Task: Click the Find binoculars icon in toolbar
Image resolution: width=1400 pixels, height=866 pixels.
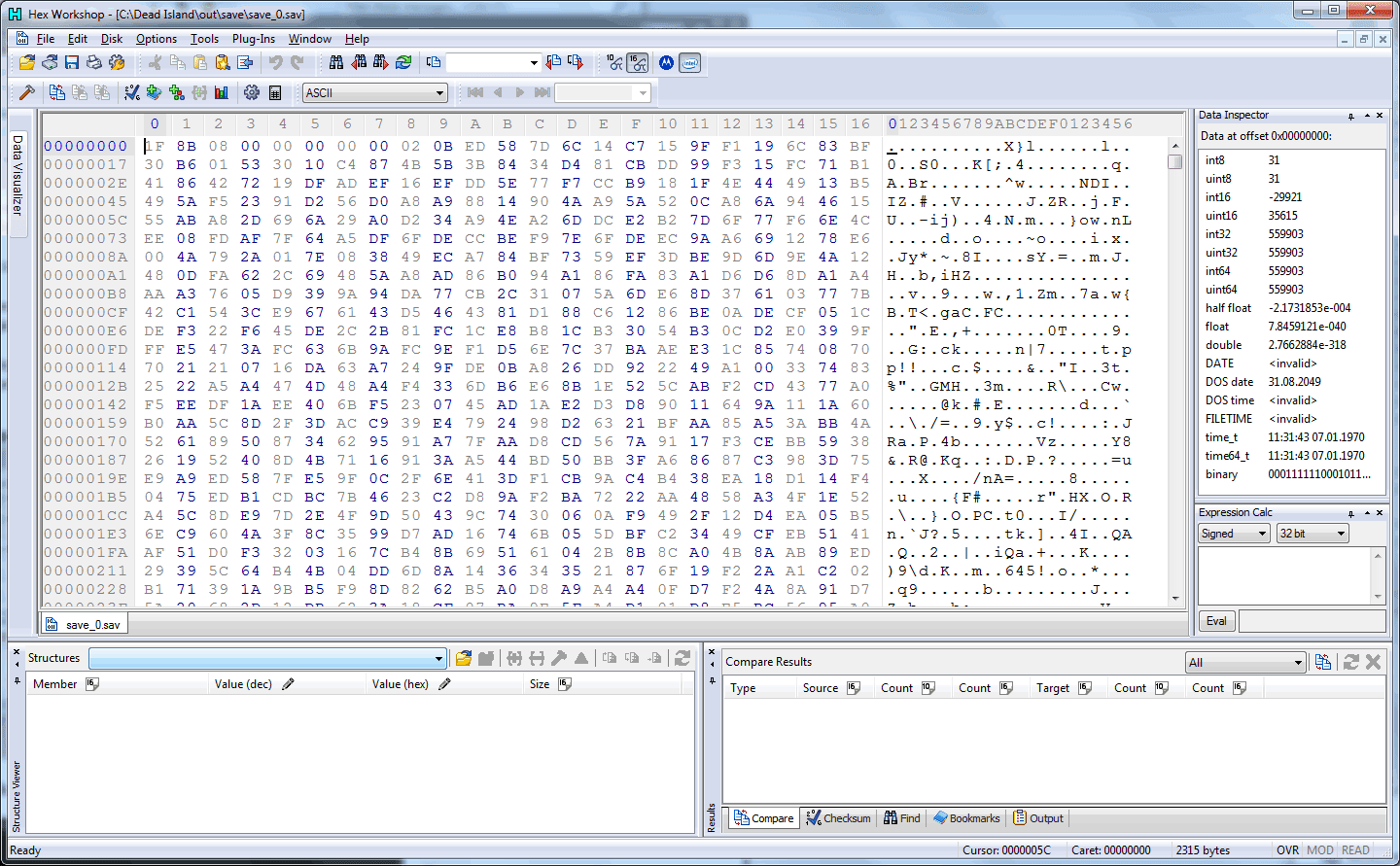Action: (336, 62)
